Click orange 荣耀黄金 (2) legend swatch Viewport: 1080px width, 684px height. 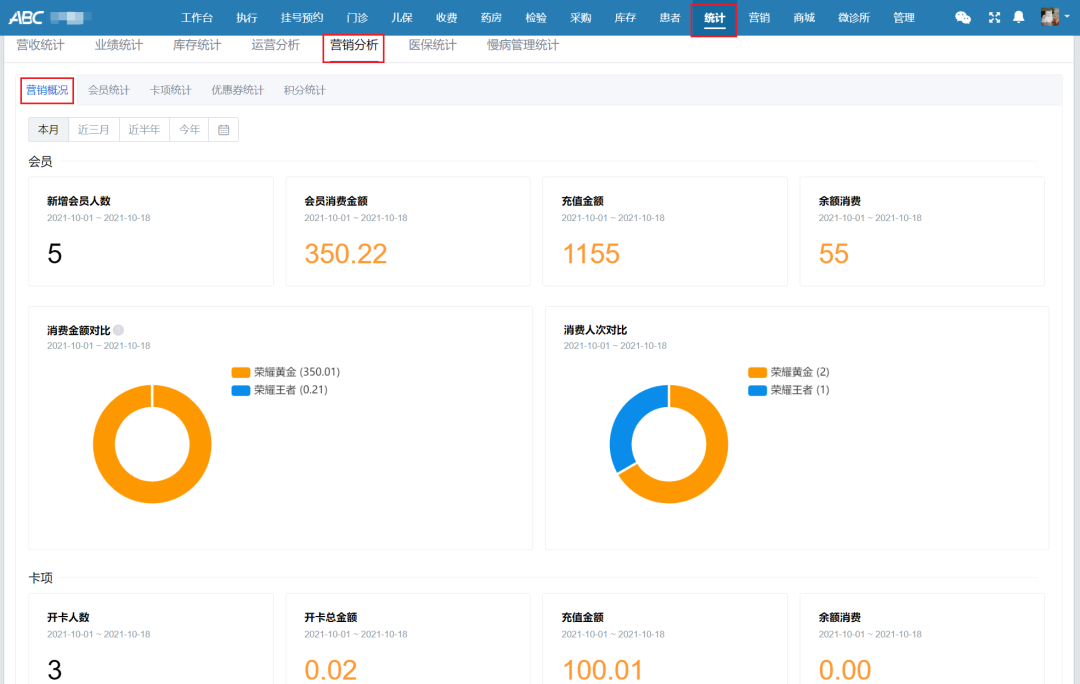[757, 373]
